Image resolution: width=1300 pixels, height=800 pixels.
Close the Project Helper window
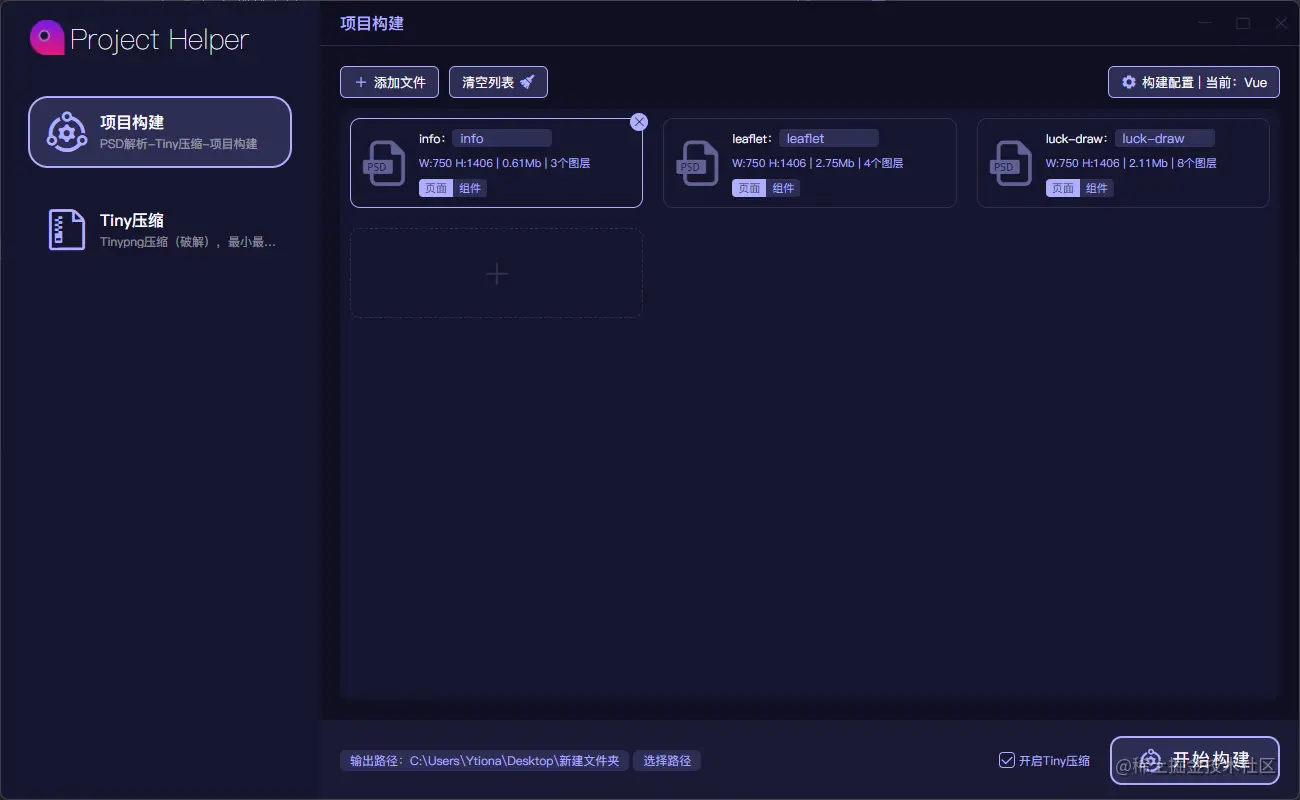pyautogui.click(x=1280, y=23)
